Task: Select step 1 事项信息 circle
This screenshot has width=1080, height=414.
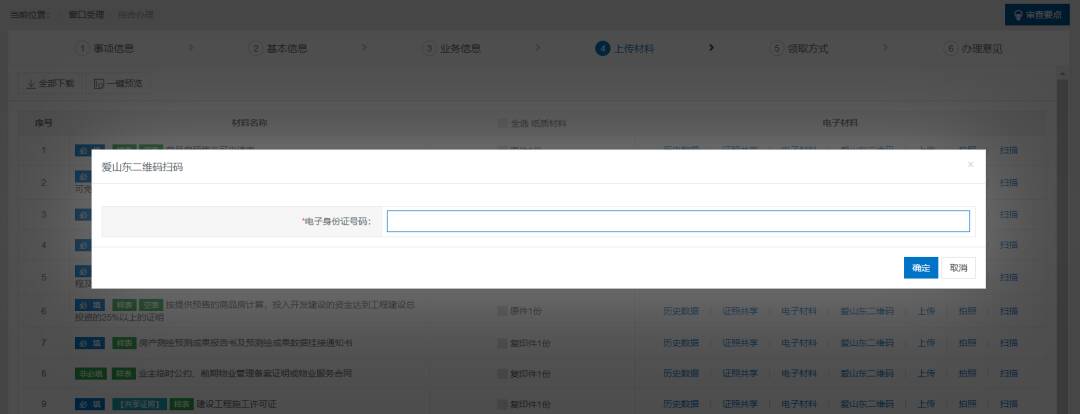Action: pos(85,48)
